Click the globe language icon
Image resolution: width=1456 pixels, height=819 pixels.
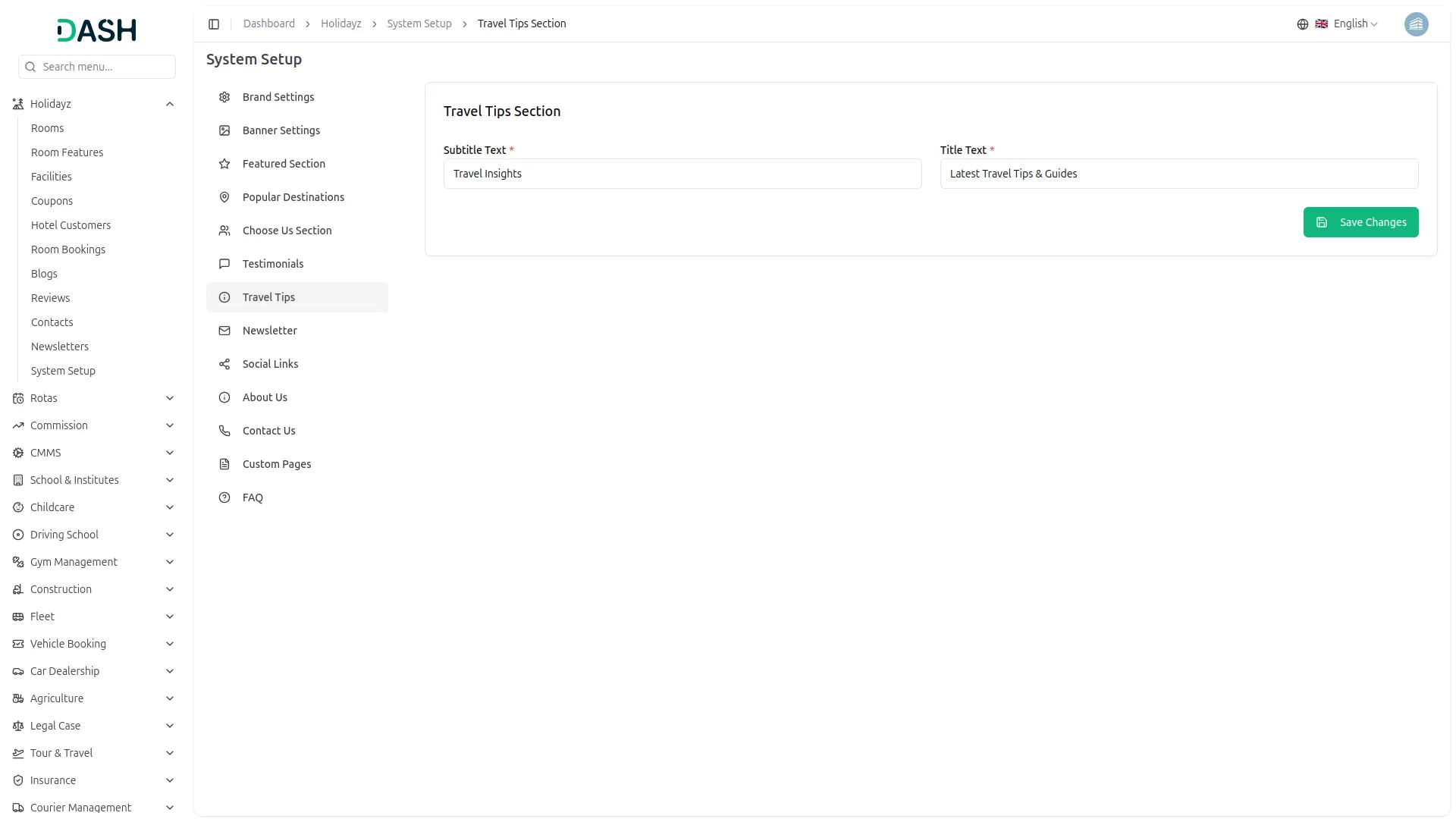click(1302, 24)
